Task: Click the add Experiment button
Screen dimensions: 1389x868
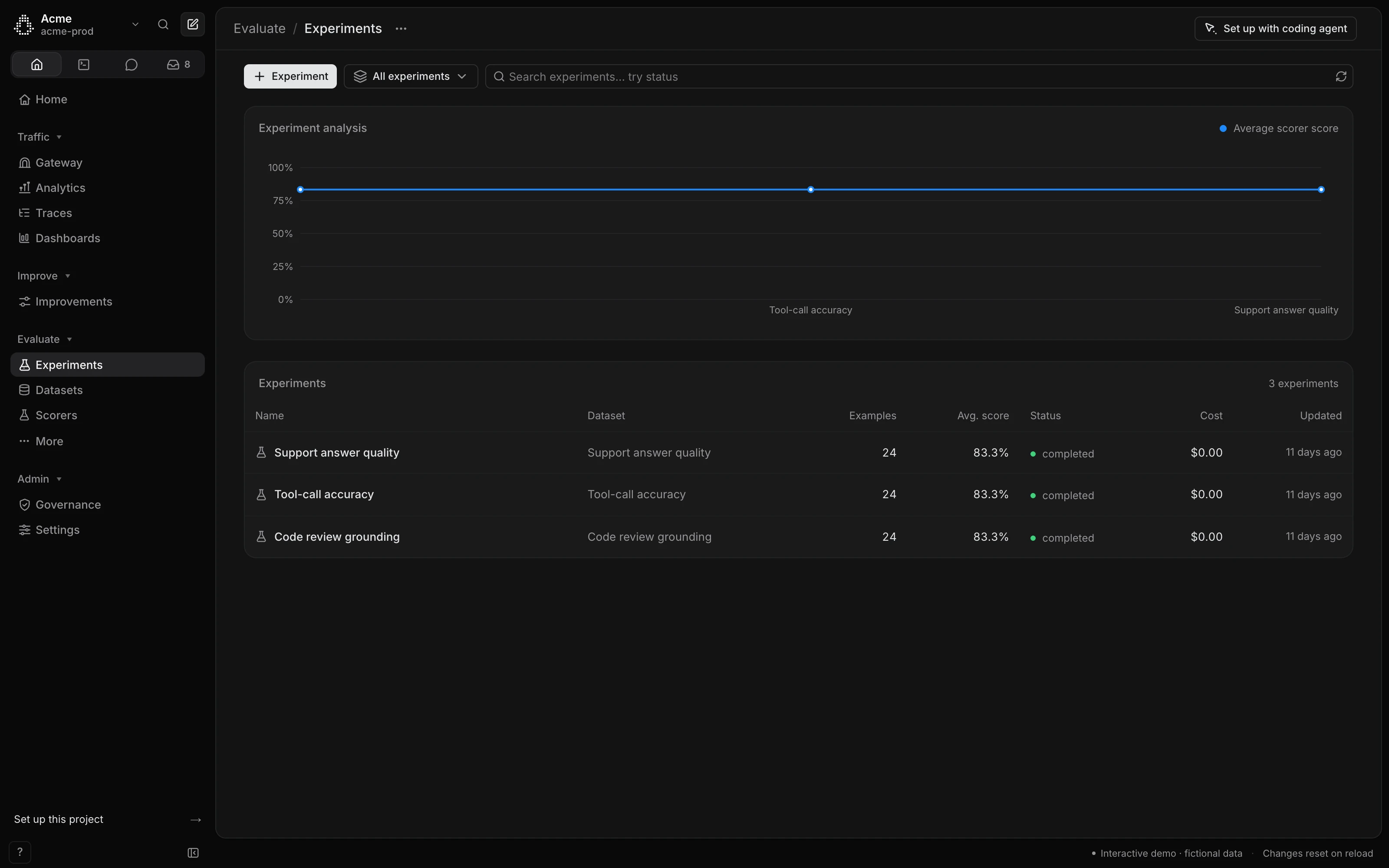Action: tap(290, 76)
